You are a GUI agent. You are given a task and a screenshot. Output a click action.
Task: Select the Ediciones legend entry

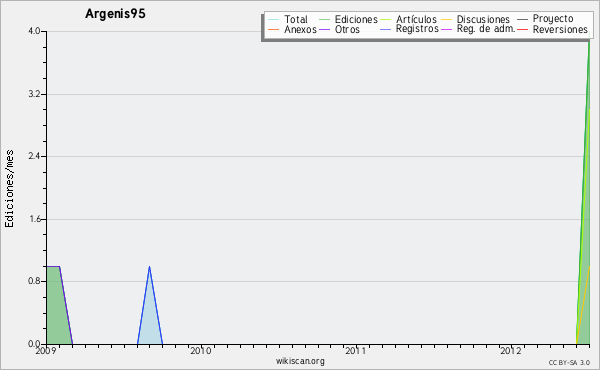tap(356, 19)
